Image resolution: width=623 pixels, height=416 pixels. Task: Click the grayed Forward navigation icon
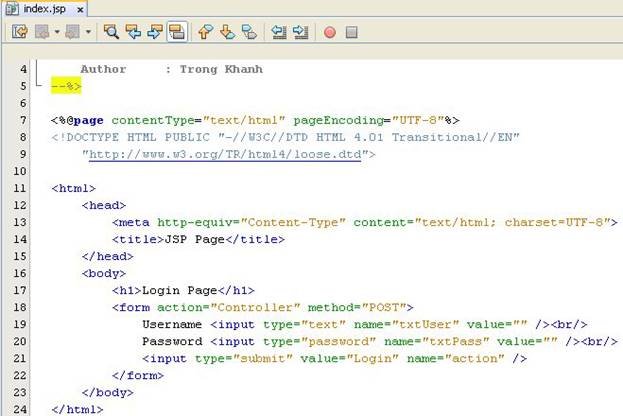[73, 32]
